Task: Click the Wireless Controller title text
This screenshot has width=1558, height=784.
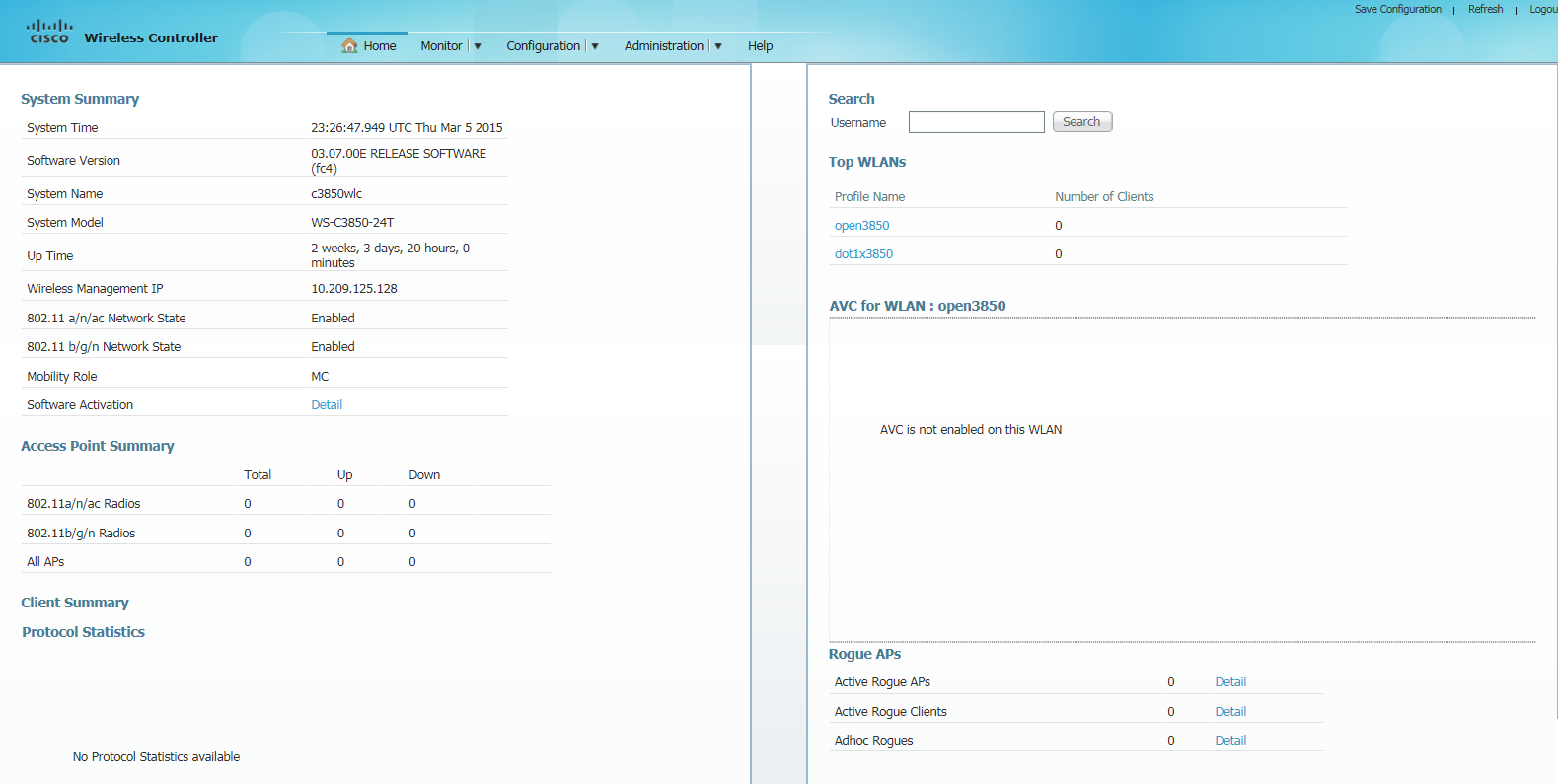Action: (x=151, y=38)
